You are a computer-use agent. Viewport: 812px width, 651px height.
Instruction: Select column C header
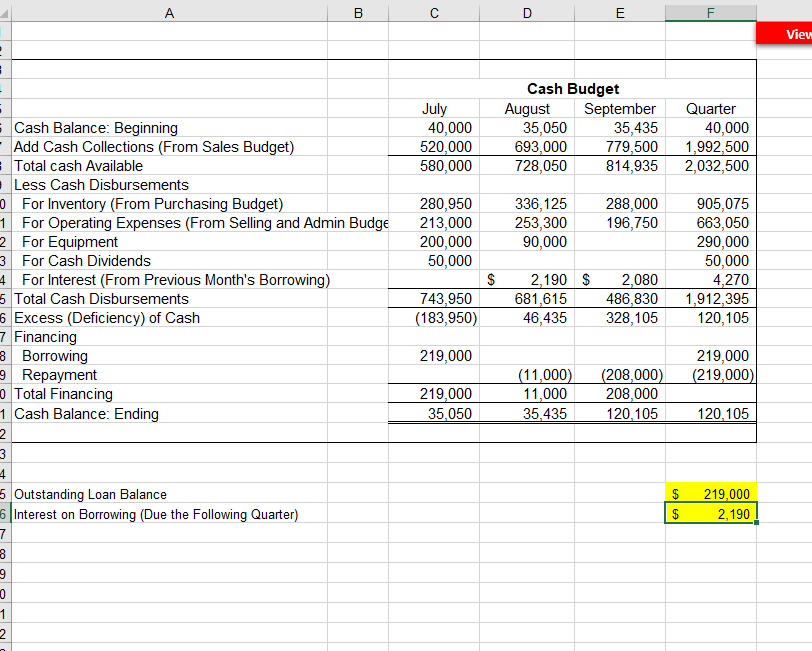[434, 12]
